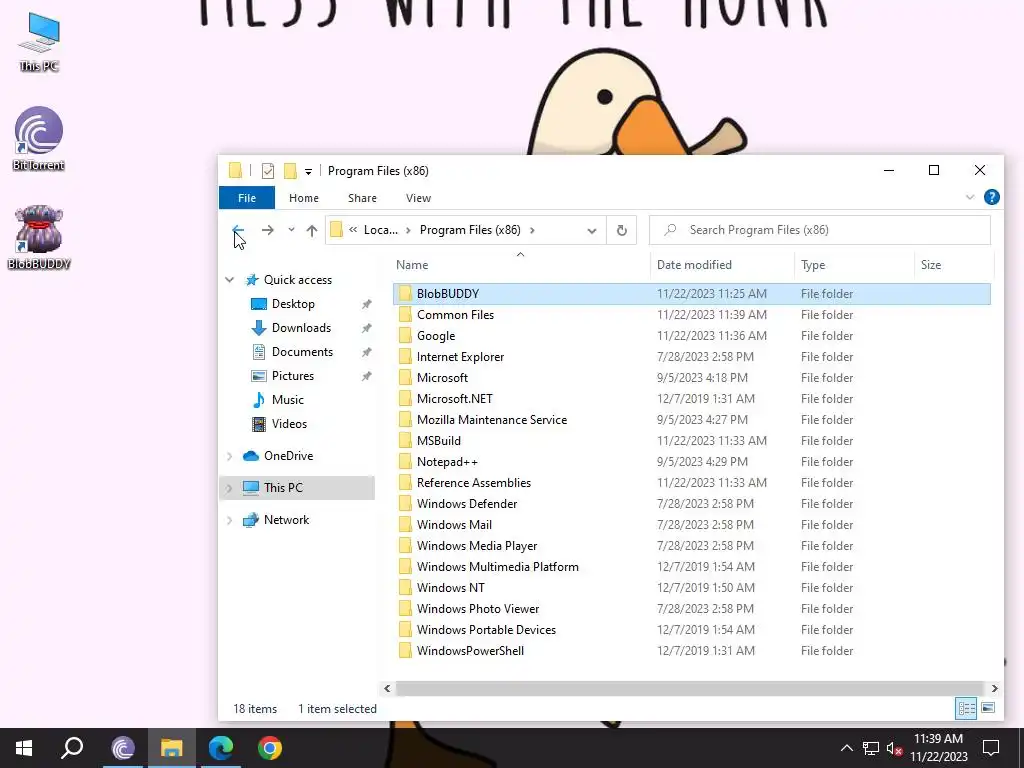Click the Help question mark icon

991,197
